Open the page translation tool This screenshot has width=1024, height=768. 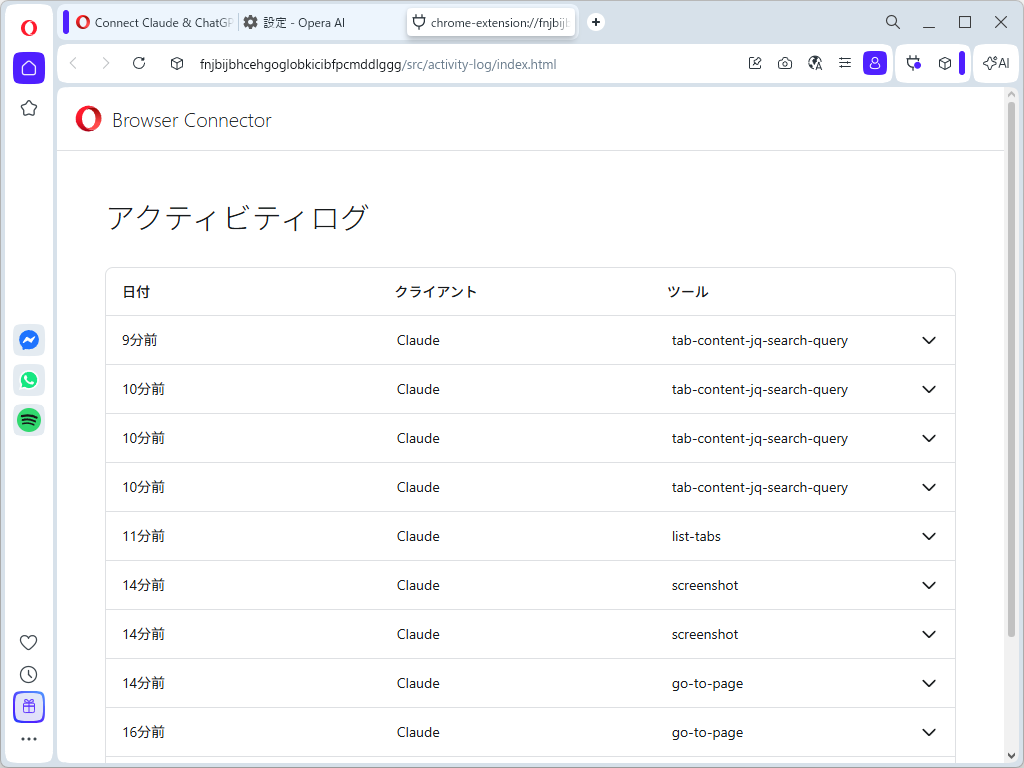(x=815, y=62)
